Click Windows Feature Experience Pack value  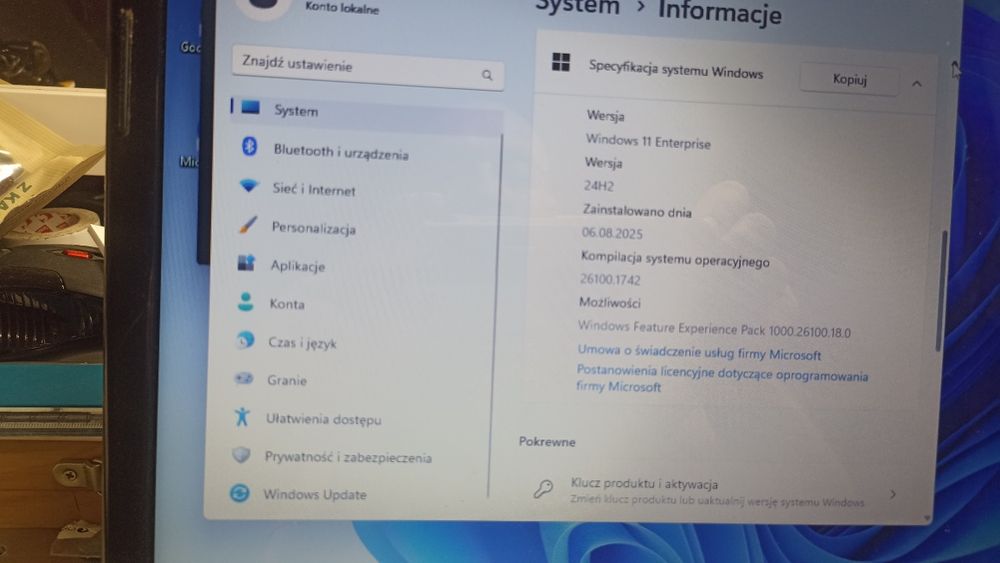tap(714, 329)
